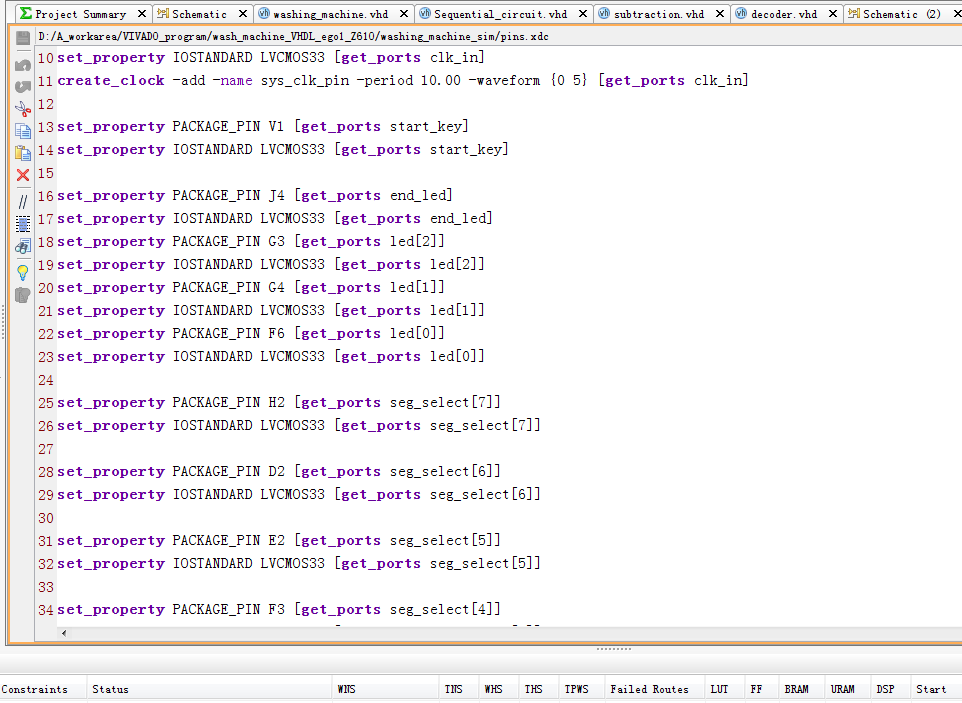Open the light bulb language templates icon
962x703 pixels.
coord(22,271)
